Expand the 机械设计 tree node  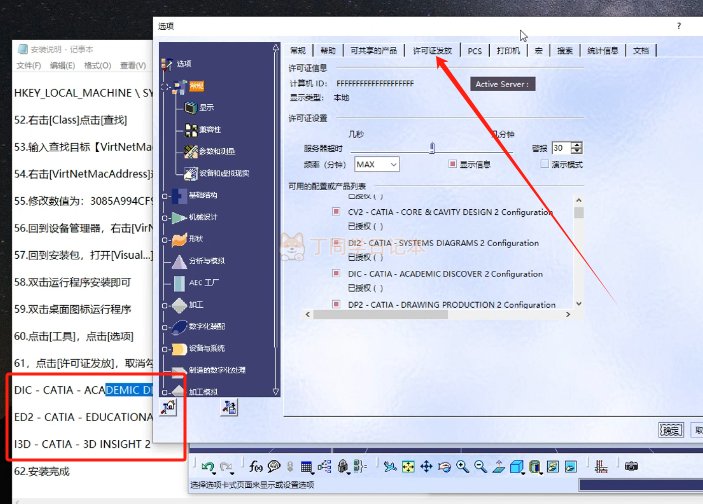click(x=165, y=218)
